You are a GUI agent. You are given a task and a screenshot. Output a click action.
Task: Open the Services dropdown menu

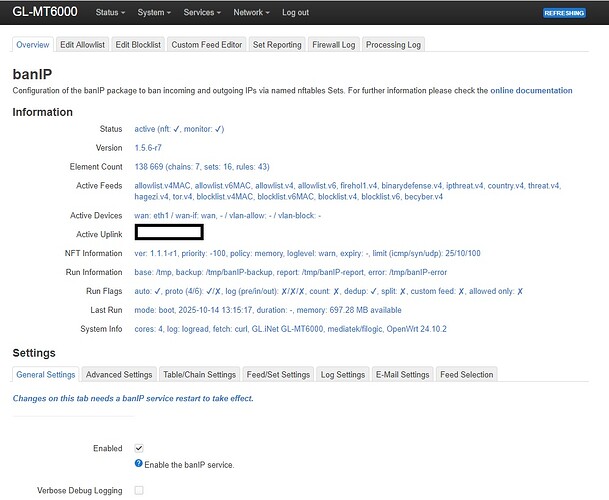tap(203, 13)
